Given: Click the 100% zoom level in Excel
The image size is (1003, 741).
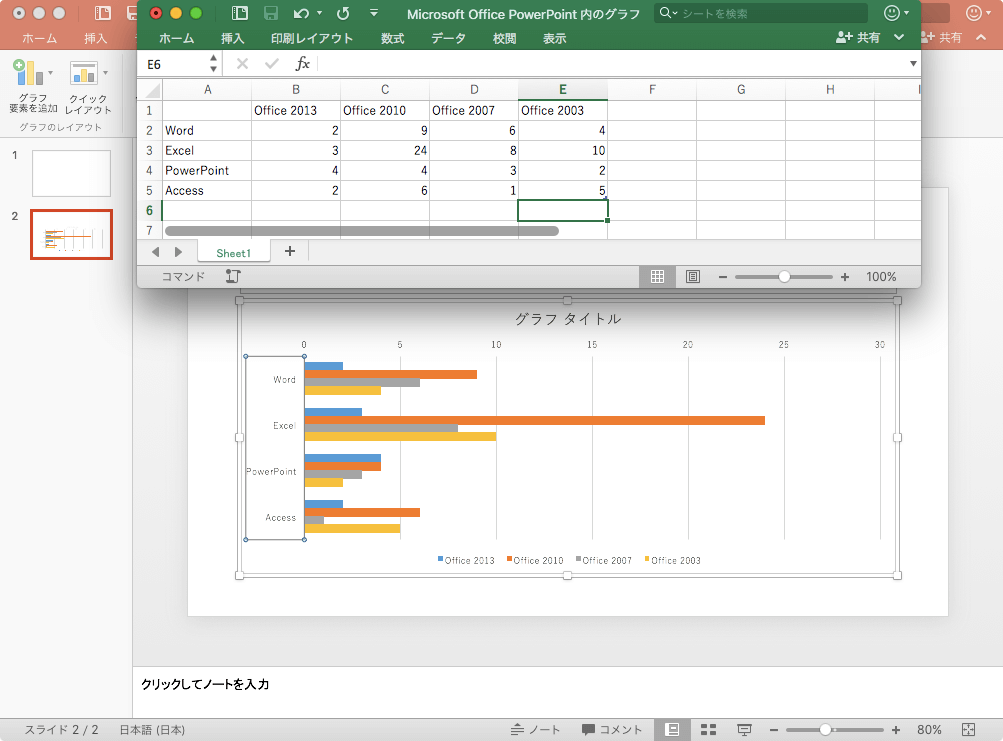Looking at the screenshot, I should [881, 277].
